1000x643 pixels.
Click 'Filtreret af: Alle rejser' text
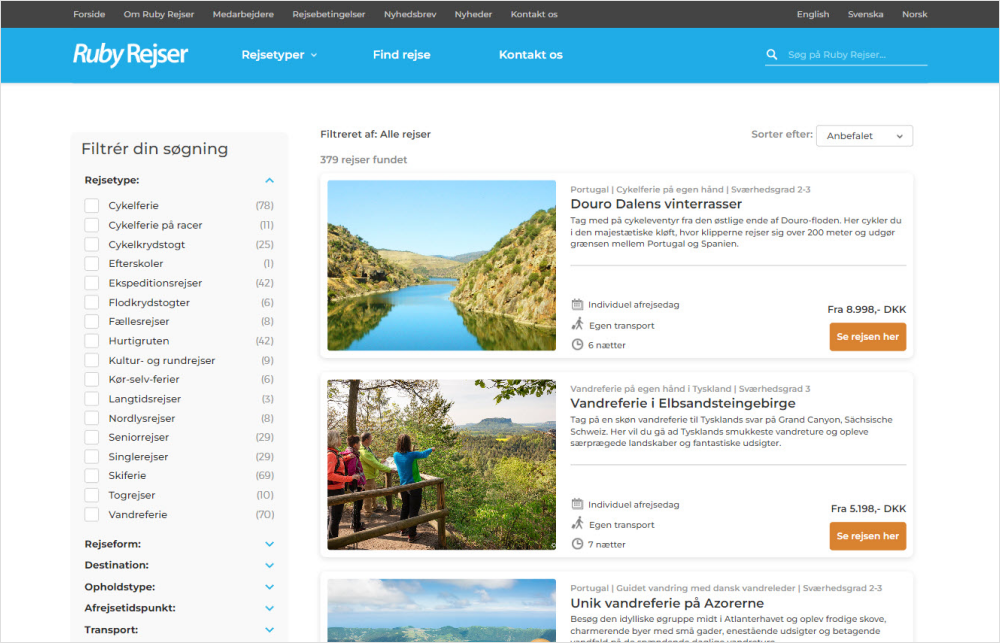coord(375,134)
